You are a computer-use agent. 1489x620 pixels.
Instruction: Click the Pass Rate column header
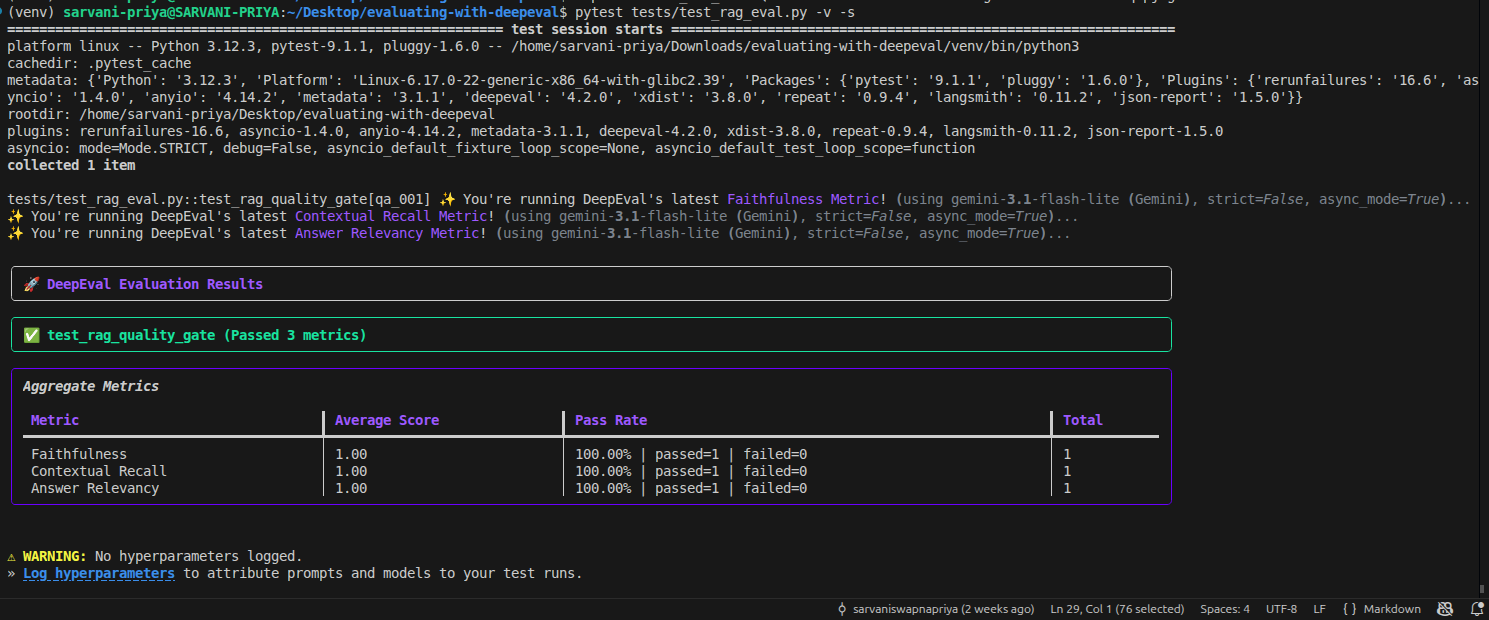click(x=611, y=420)
